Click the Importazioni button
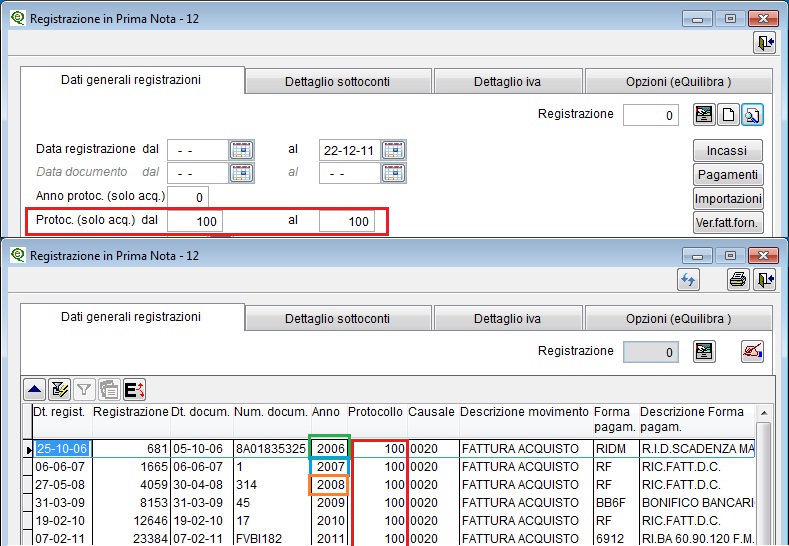789x546 pixels. pyautogui.click(x=728, y=199)
